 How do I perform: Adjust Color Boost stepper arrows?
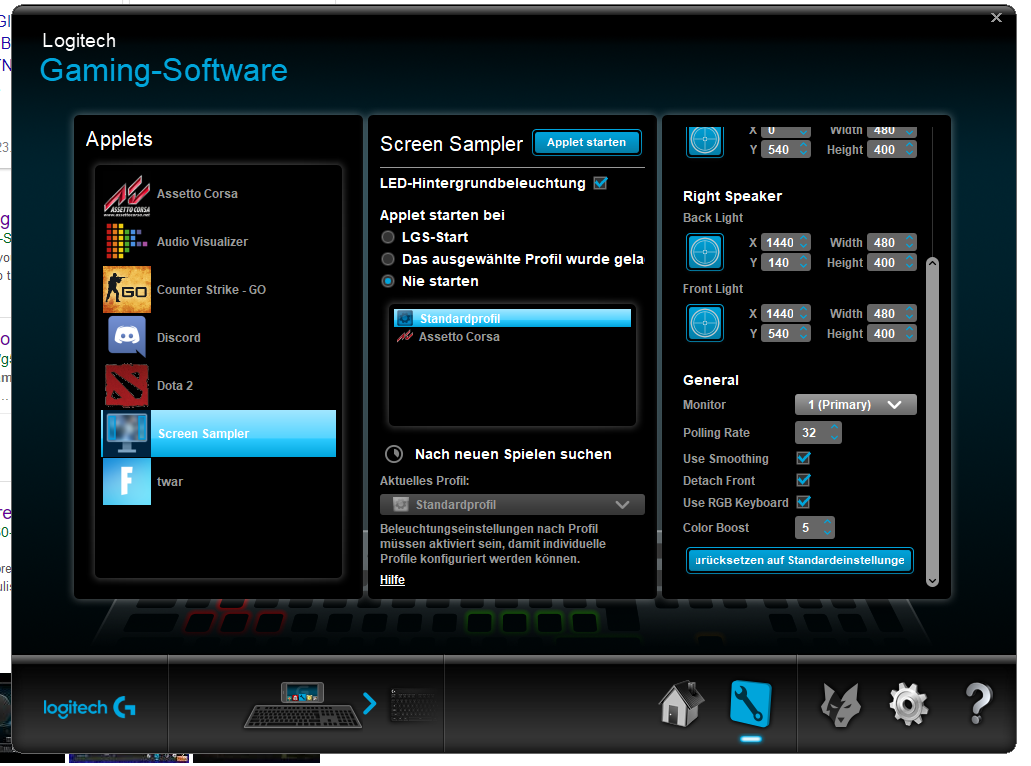point(827,527)
